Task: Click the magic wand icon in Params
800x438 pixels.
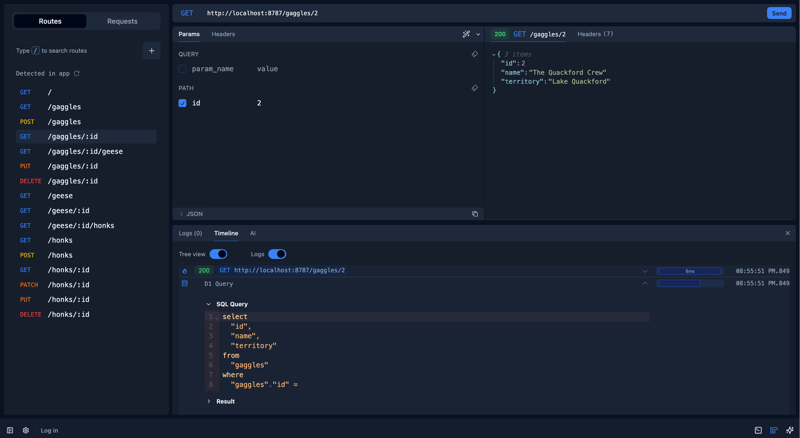Action: [x=466, y=34]
